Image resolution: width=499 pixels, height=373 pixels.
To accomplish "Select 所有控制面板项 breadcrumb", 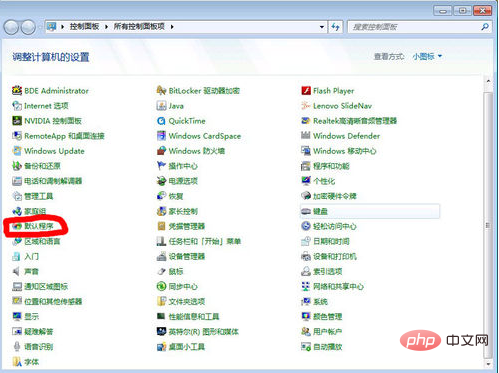I will (139, 27).
